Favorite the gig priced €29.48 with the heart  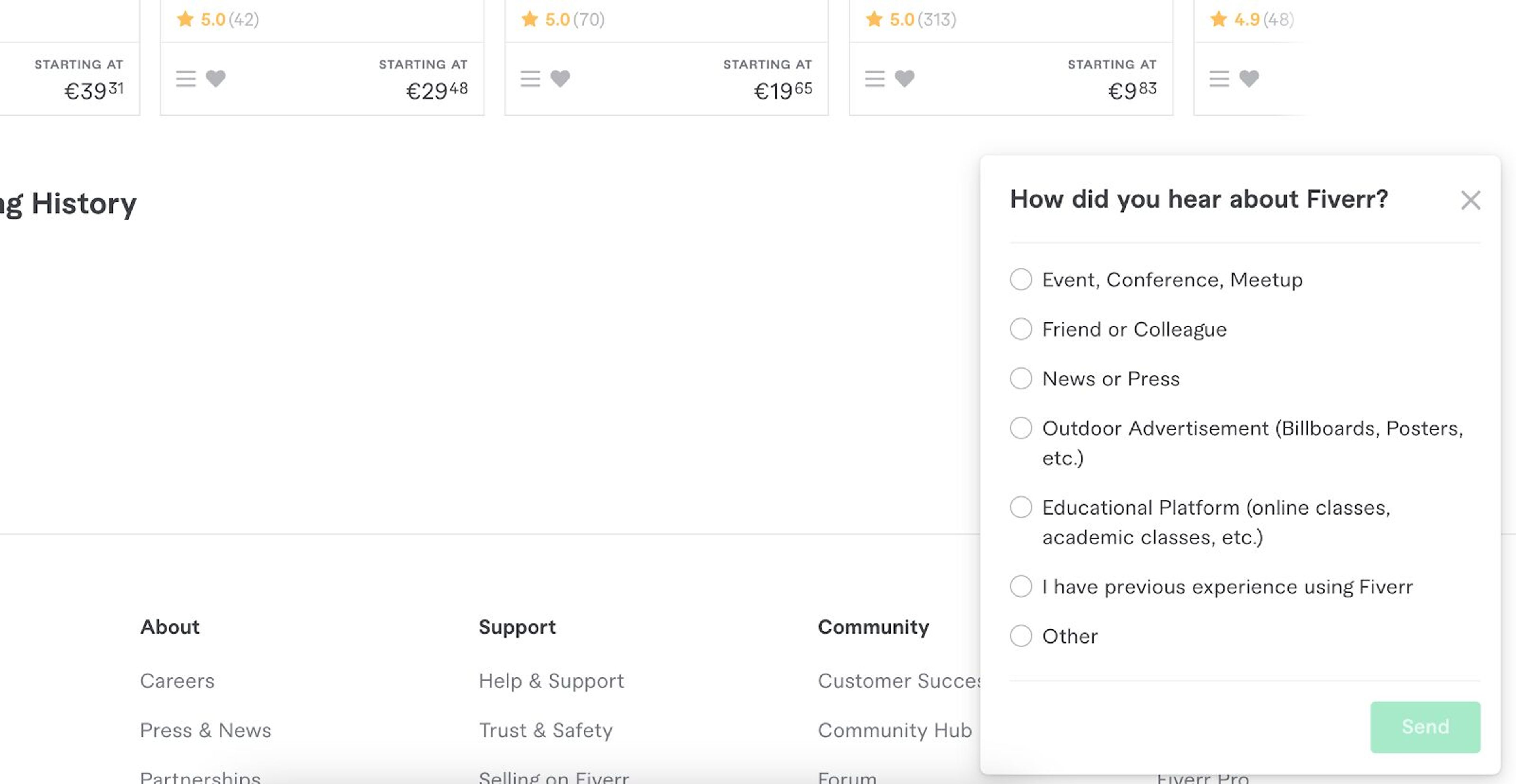coord(216,78)
